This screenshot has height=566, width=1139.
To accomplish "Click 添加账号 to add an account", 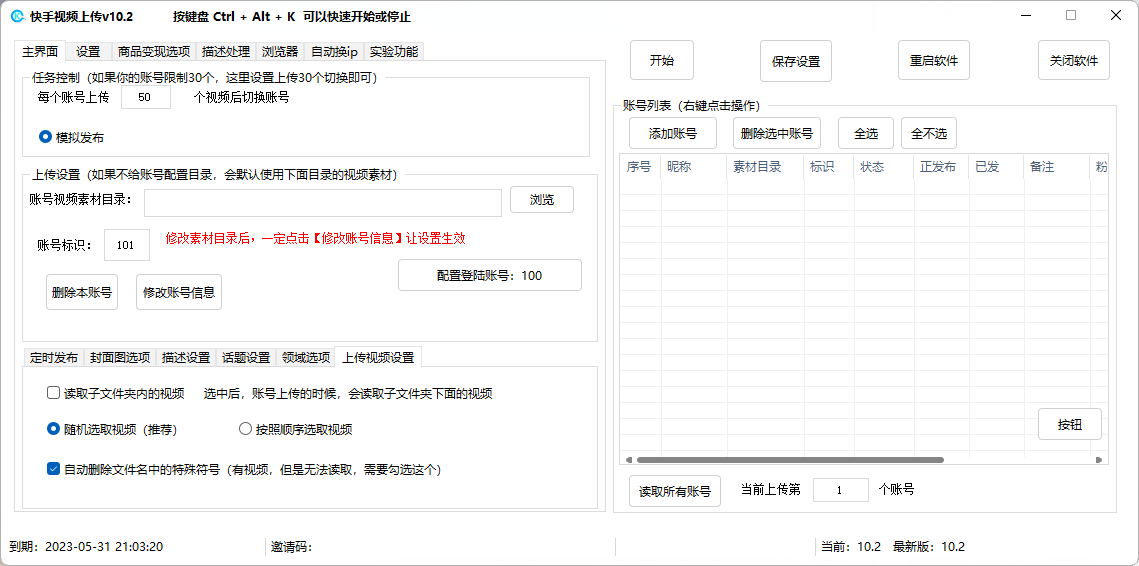I will pos(672,133).
